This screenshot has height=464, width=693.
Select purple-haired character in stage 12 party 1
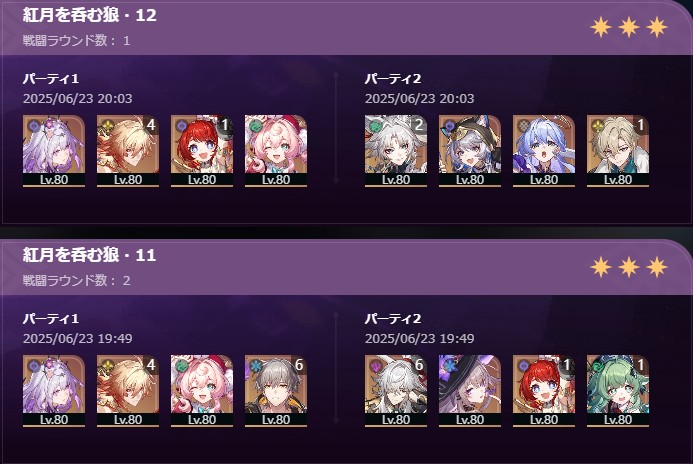pyautogui.click(x=54, y=151)
